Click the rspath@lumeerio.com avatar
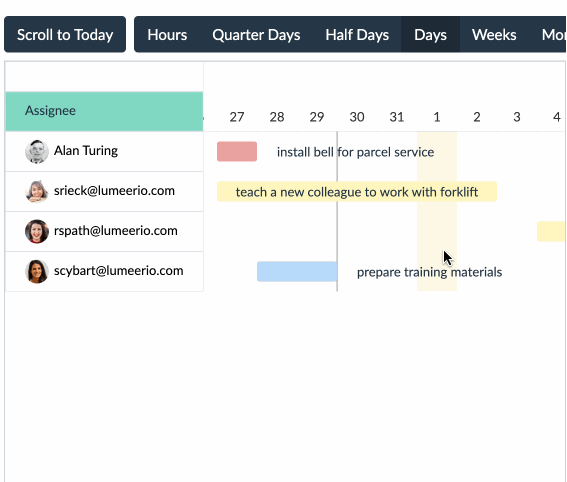 click(x=37, y=231)
